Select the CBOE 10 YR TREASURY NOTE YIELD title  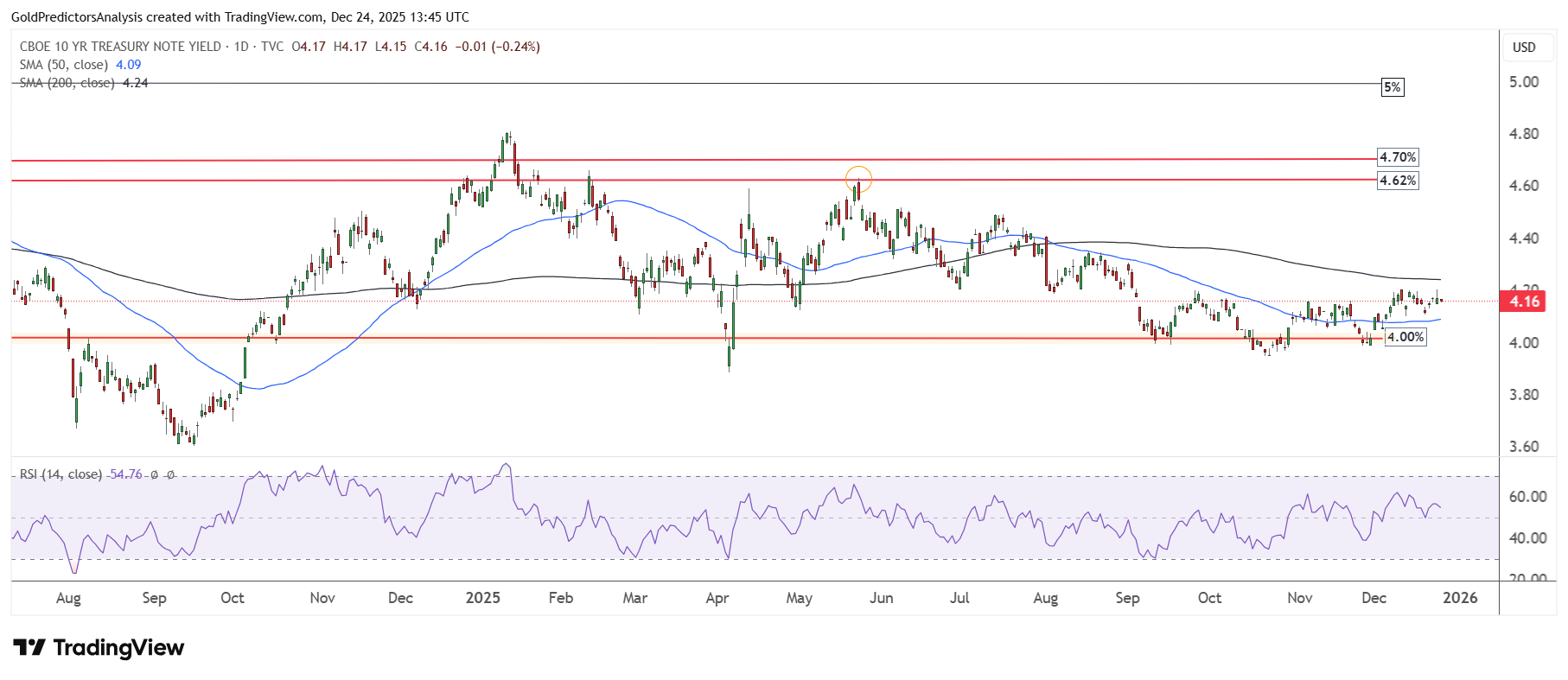click(120, 47)
